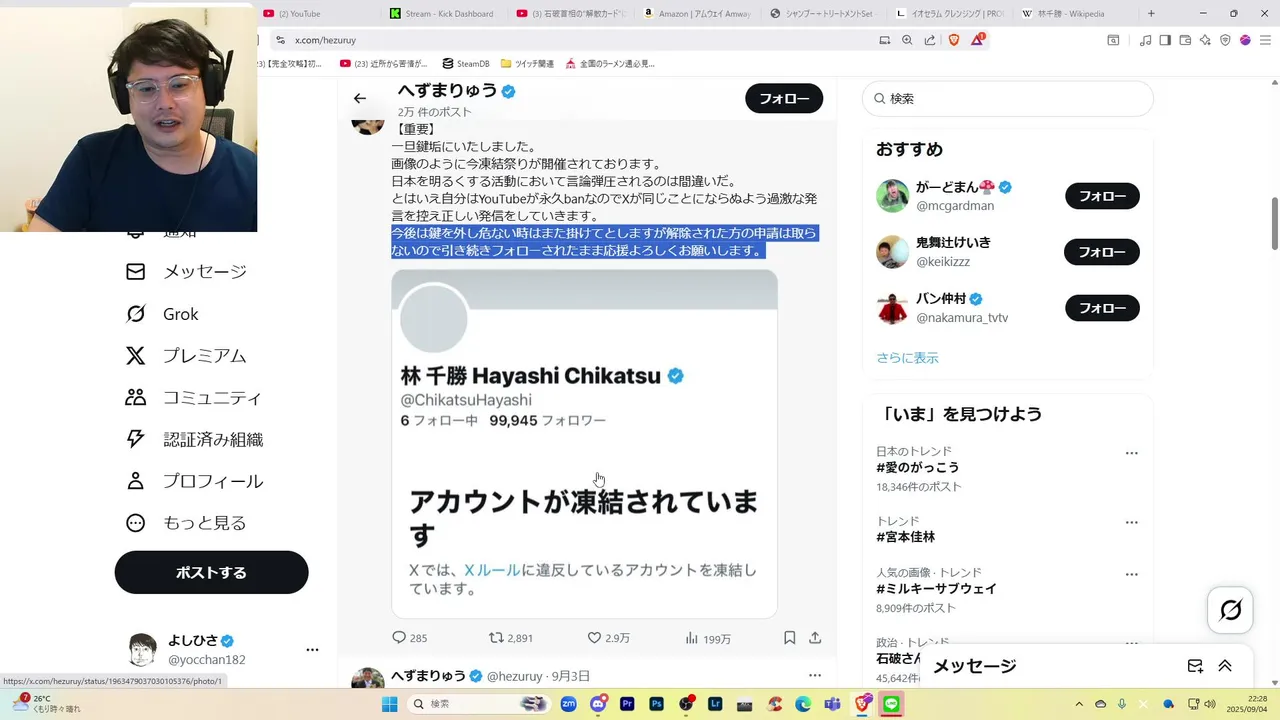Screen dimensions: 1280x720
Task: Click the page vertical scrollbar
Action: tap(1274, 225)
